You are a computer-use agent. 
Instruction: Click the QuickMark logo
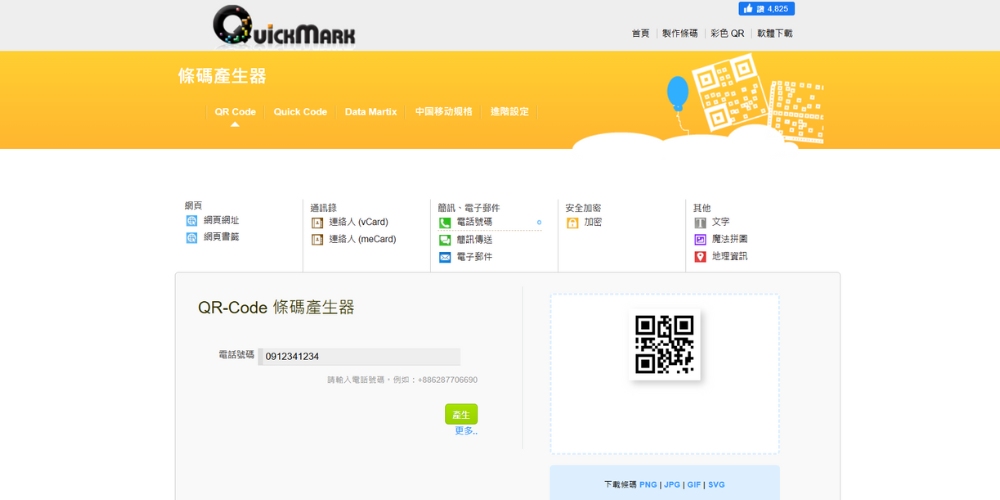pyautogui.click(x=284, y=26)
